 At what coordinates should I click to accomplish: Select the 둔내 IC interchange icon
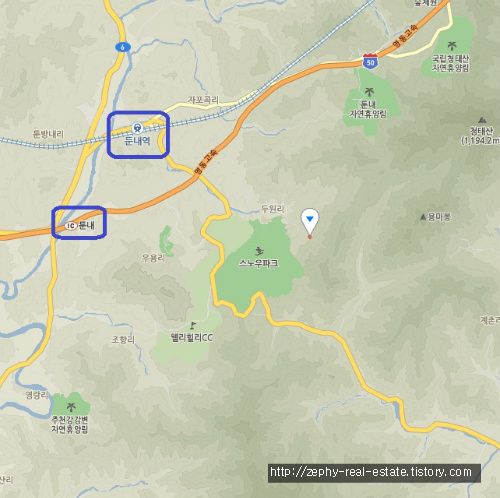[x=70, y=226]
